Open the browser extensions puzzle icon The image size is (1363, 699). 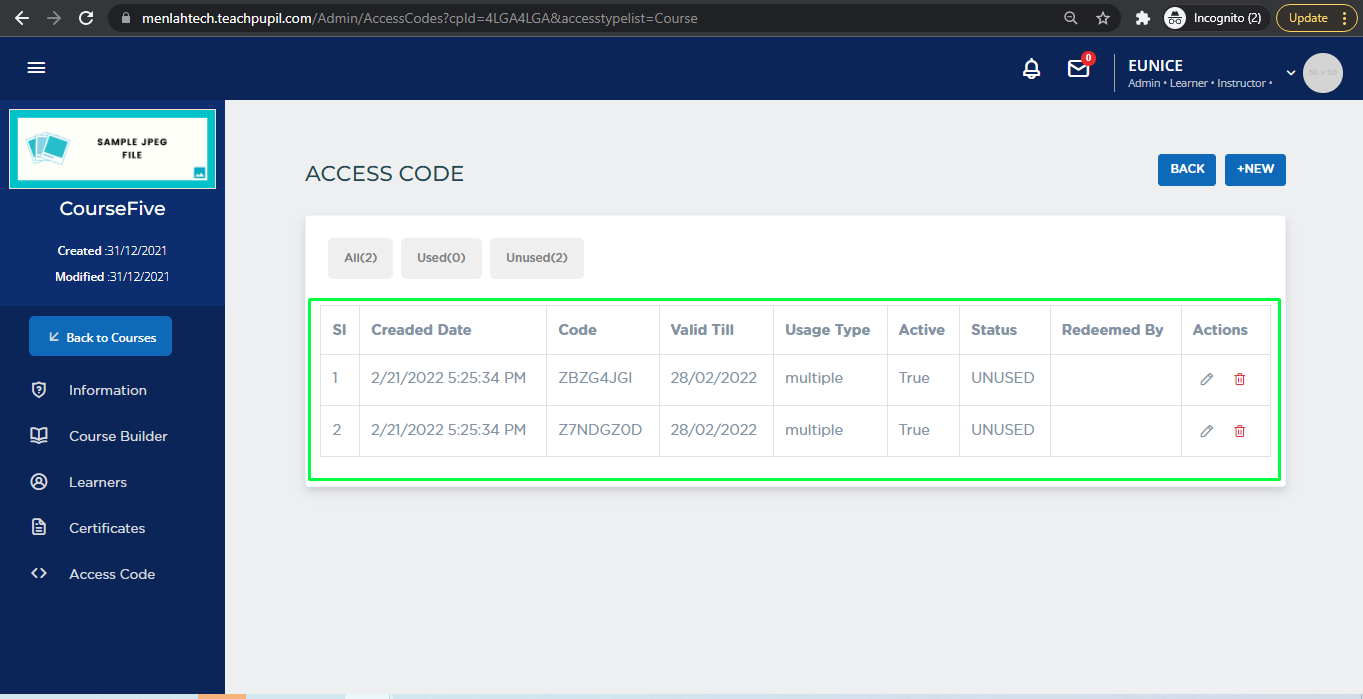pyautogui.click(x=1143, y=18)
